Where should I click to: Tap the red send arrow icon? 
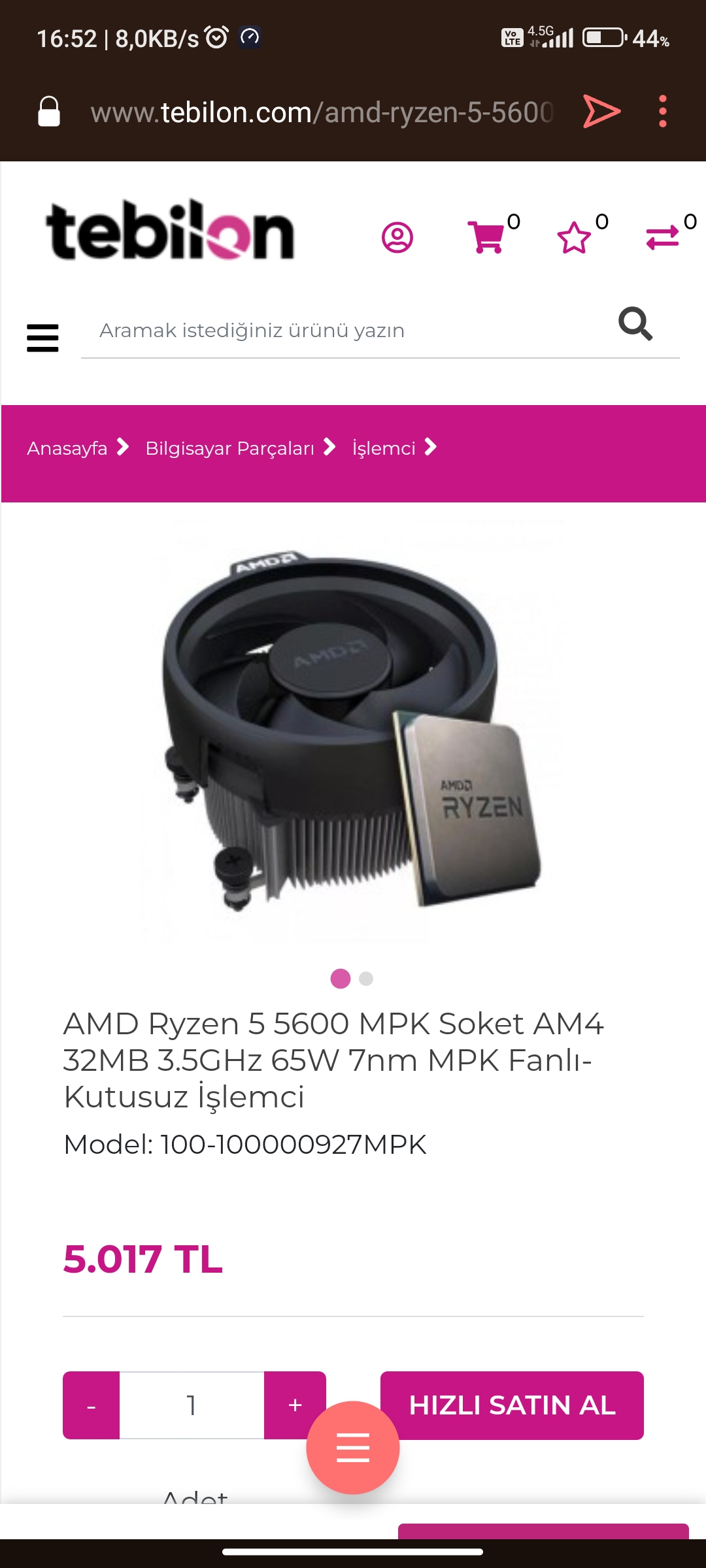click(601, 112)
